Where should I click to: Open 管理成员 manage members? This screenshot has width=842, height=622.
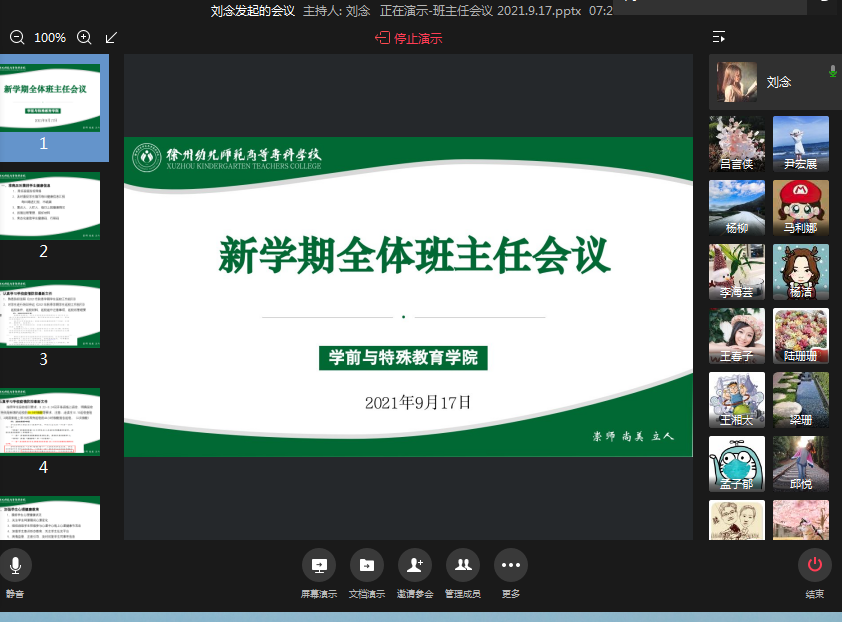[x=462, y=566]
